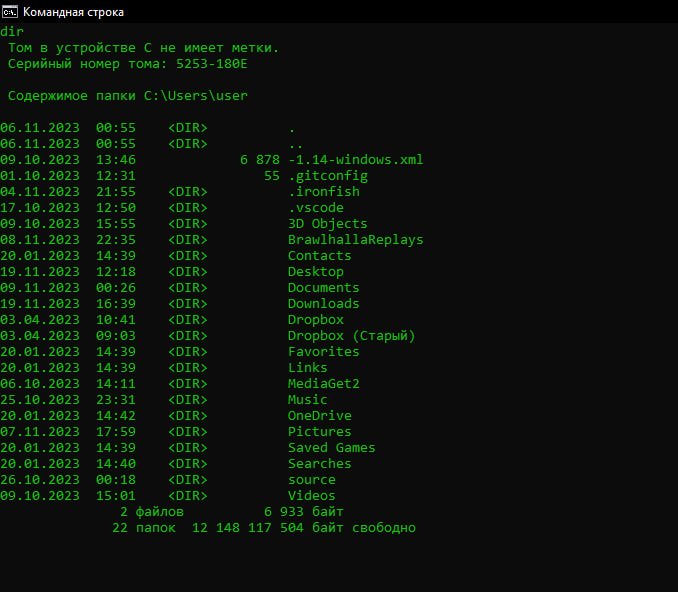This screenshot has width=678, height=592.
Task: Select the 'dir' command text
Action: click(12, 32)
